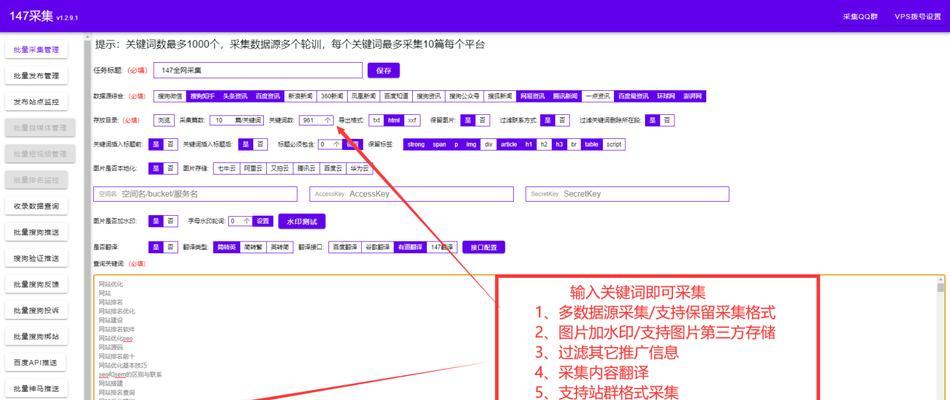This screenshot has width=950, height=400.
Task: Click the 标题必须包含 count field
Action: click(x=330, y=144)
